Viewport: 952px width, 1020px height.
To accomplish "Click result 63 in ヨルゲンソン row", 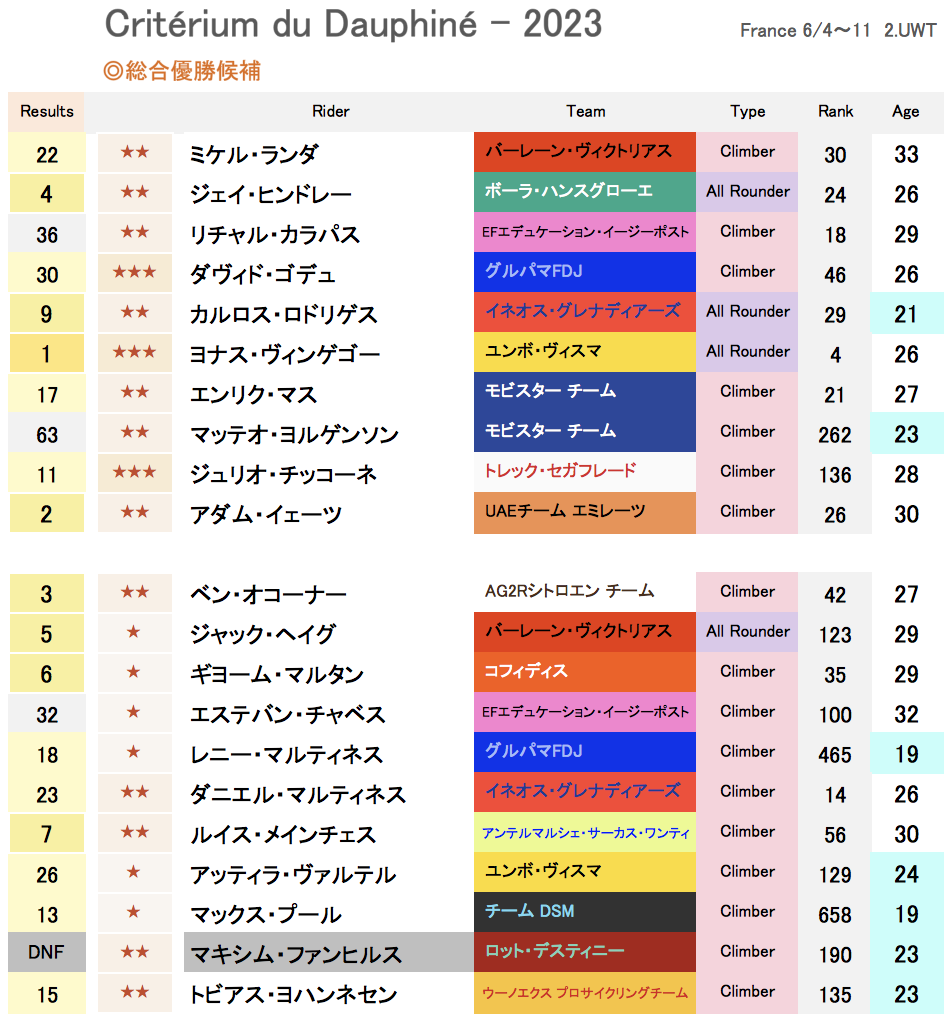I will coord(47,434).
